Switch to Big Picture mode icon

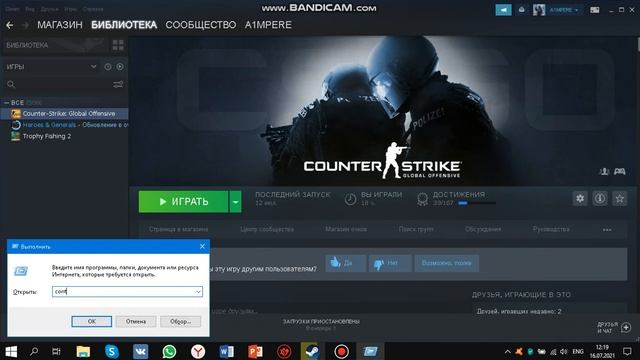(595, 10)
